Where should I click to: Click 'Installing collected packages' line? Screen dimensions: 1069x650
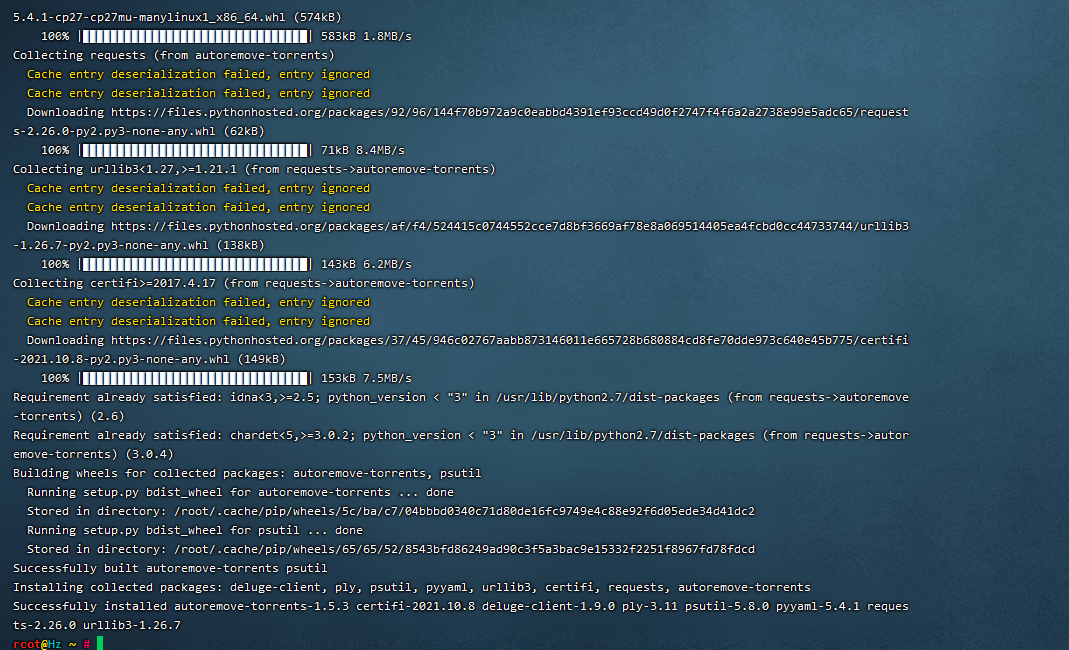pyautogui.click(x=412, y=587)
